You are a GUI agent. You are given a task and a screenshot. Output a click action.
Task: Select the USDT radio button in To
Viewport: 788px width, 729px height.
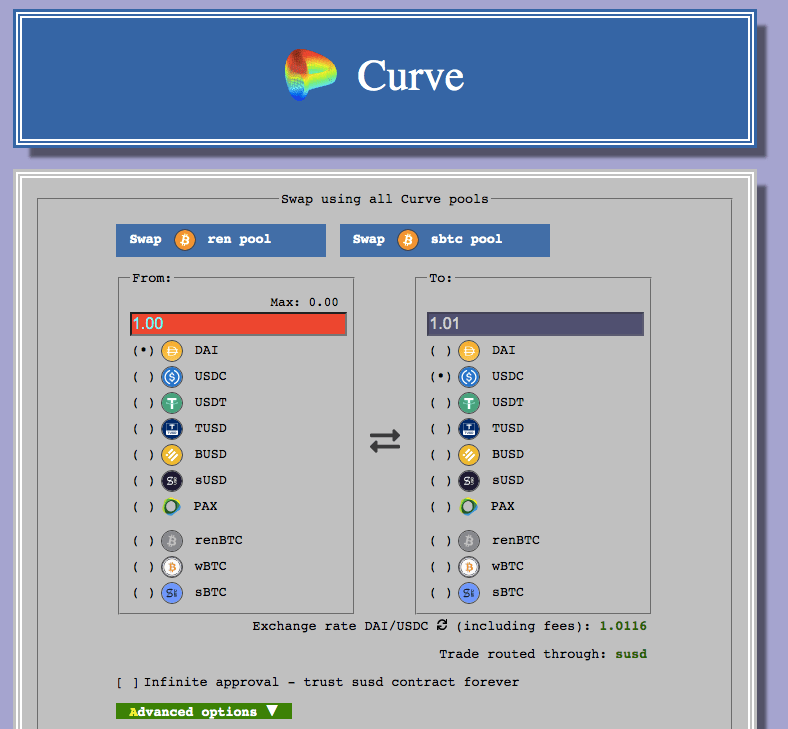[441, 403]
